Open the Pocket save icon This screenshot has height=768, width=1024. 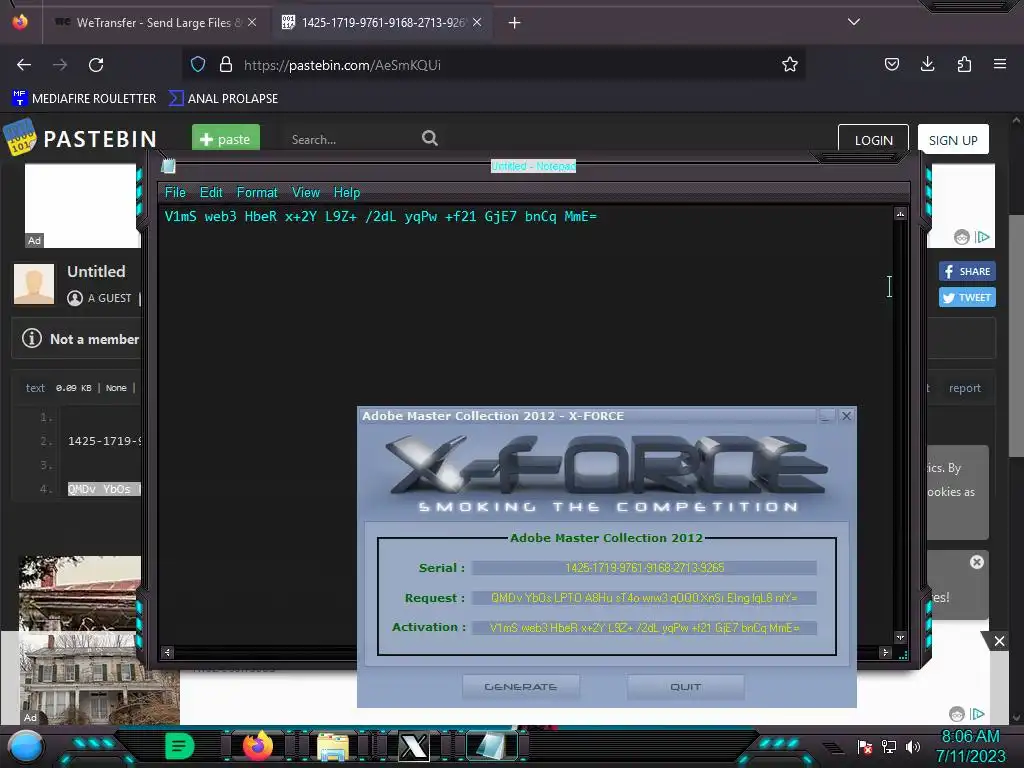pyautogui.click(x=891, y=64)
